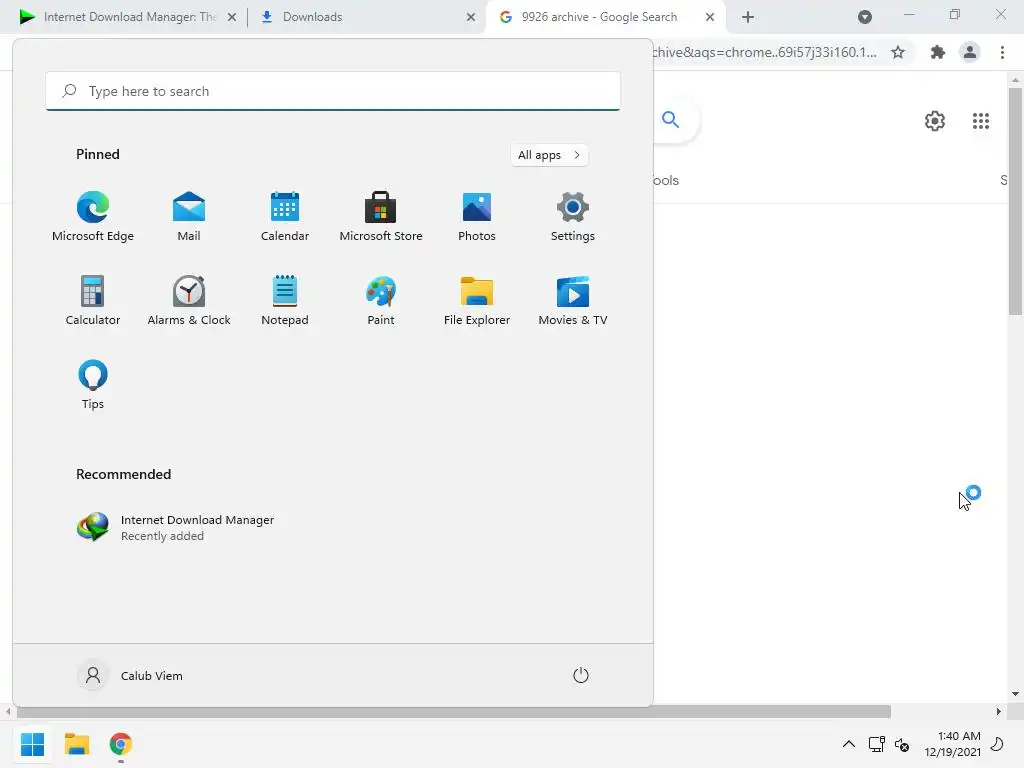The height and width of the screenshot is (768, 1024).
Task: Click the Windows Start button on taskbar
Action: tap(32, 744)
